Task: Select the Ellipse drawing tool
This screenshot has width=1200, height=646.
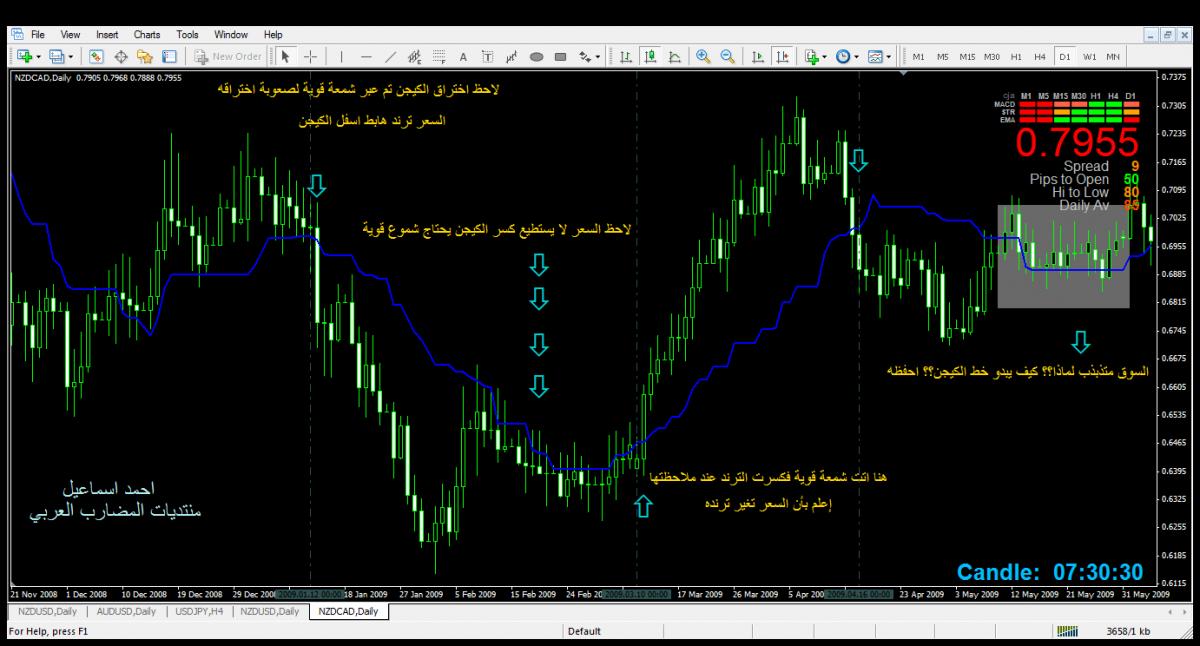Action: coord(536,57)
